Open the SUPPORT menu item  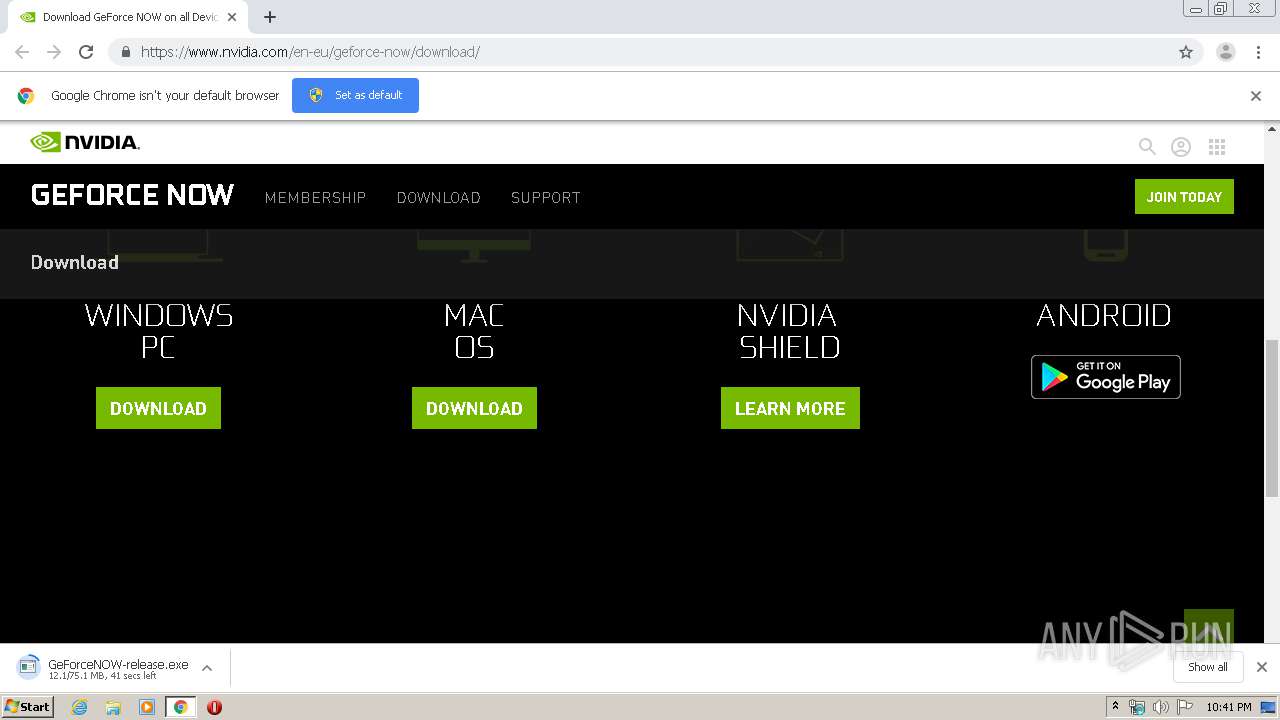[x=545, y=198]
